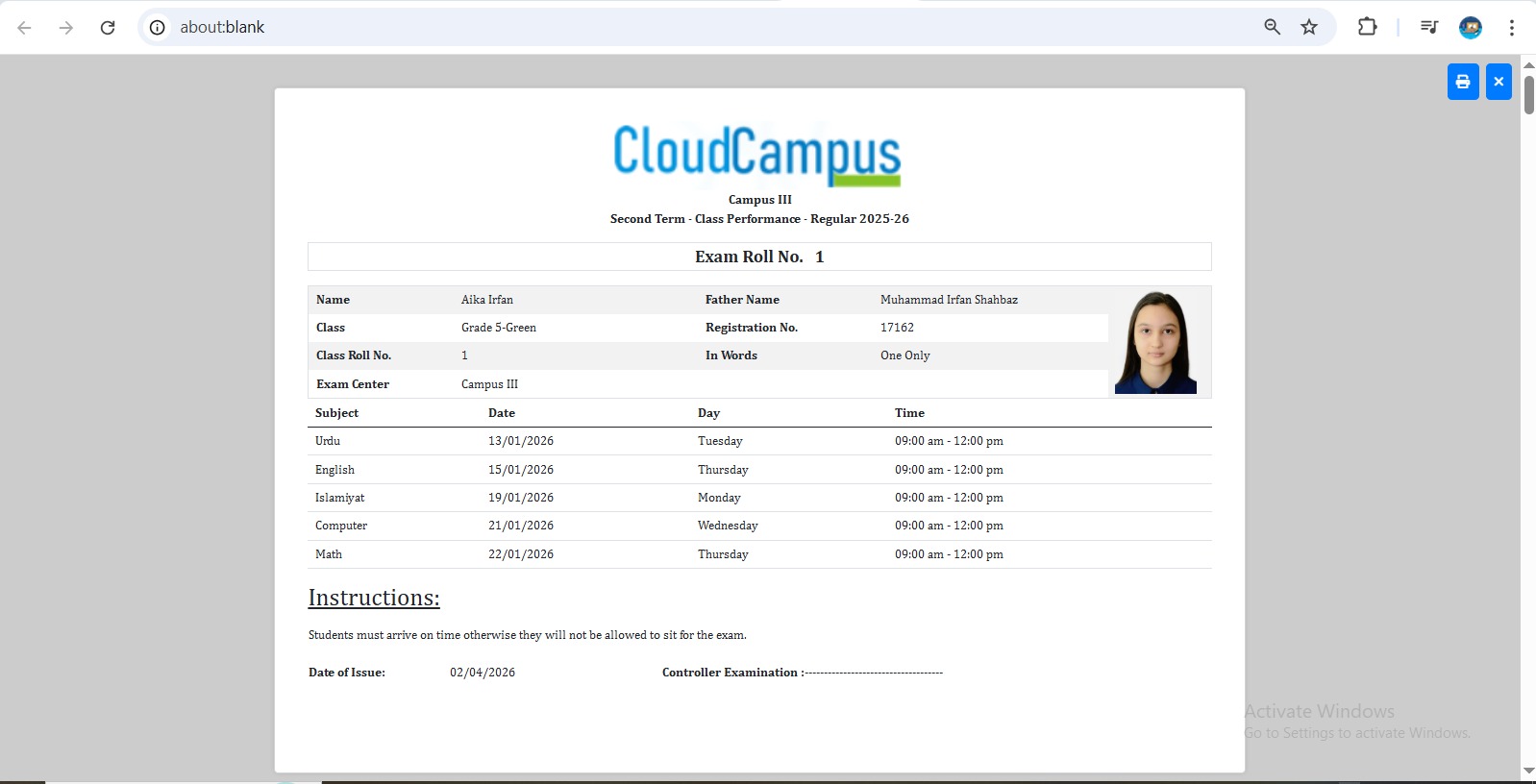
Task: Click the Computer subject row
Action: 759,526
